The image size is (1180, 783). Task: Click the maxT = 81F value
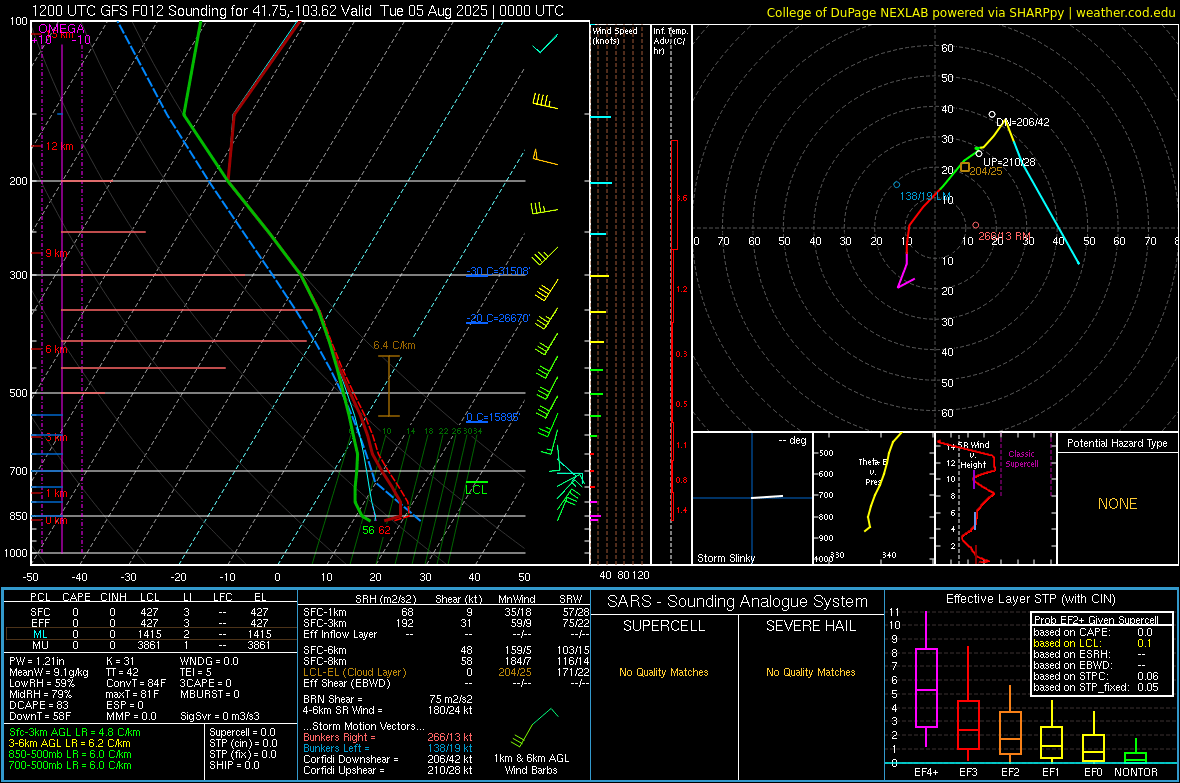[x=132, y=694]
